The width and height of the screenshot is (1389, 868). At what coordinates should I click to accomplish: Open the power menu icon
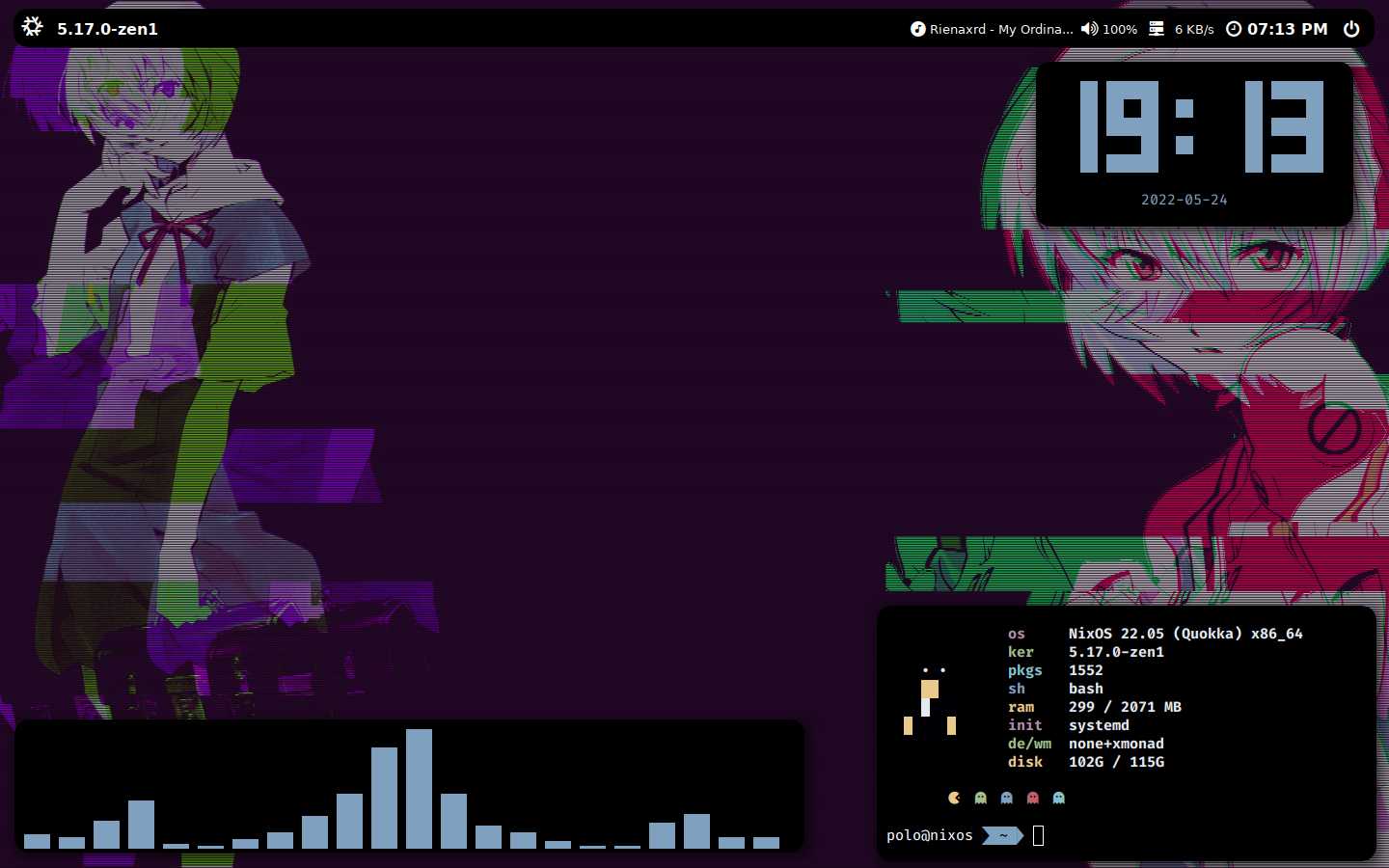(x=1351, y=29)
